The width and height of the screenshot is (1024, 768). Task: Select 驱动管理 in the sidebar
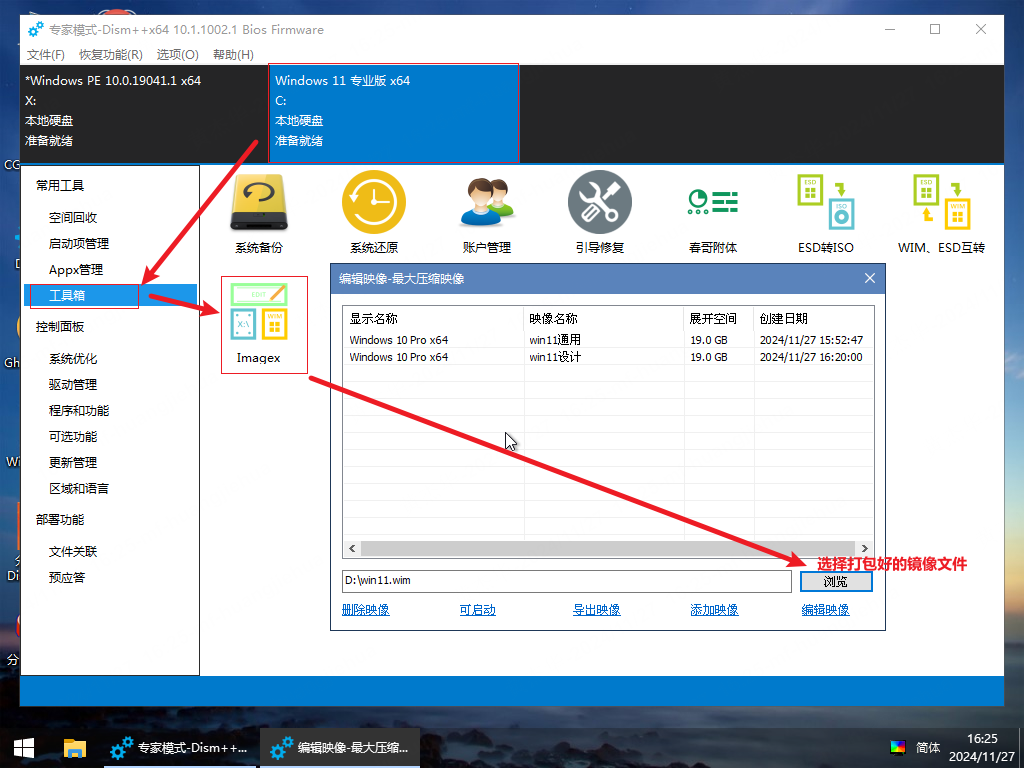pyautogui.click(x=72, y=385)
